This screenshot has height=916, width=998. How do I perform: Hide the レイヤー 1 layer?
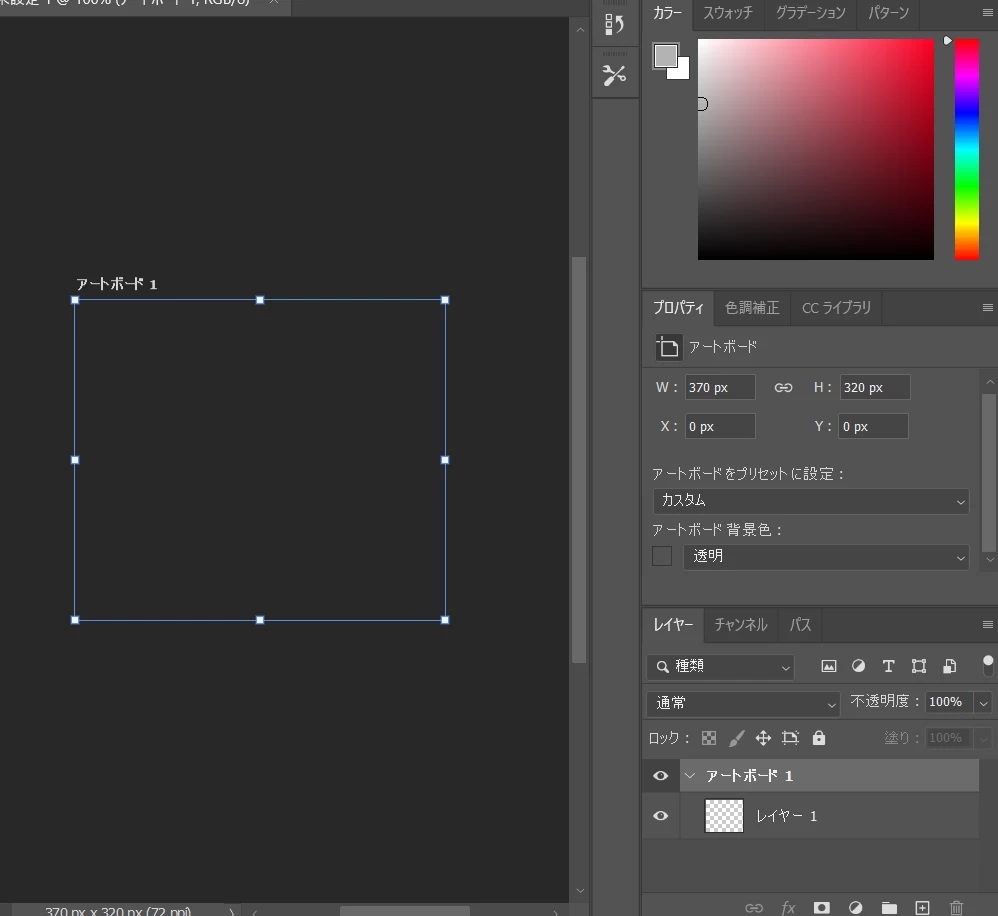point(661,816)
